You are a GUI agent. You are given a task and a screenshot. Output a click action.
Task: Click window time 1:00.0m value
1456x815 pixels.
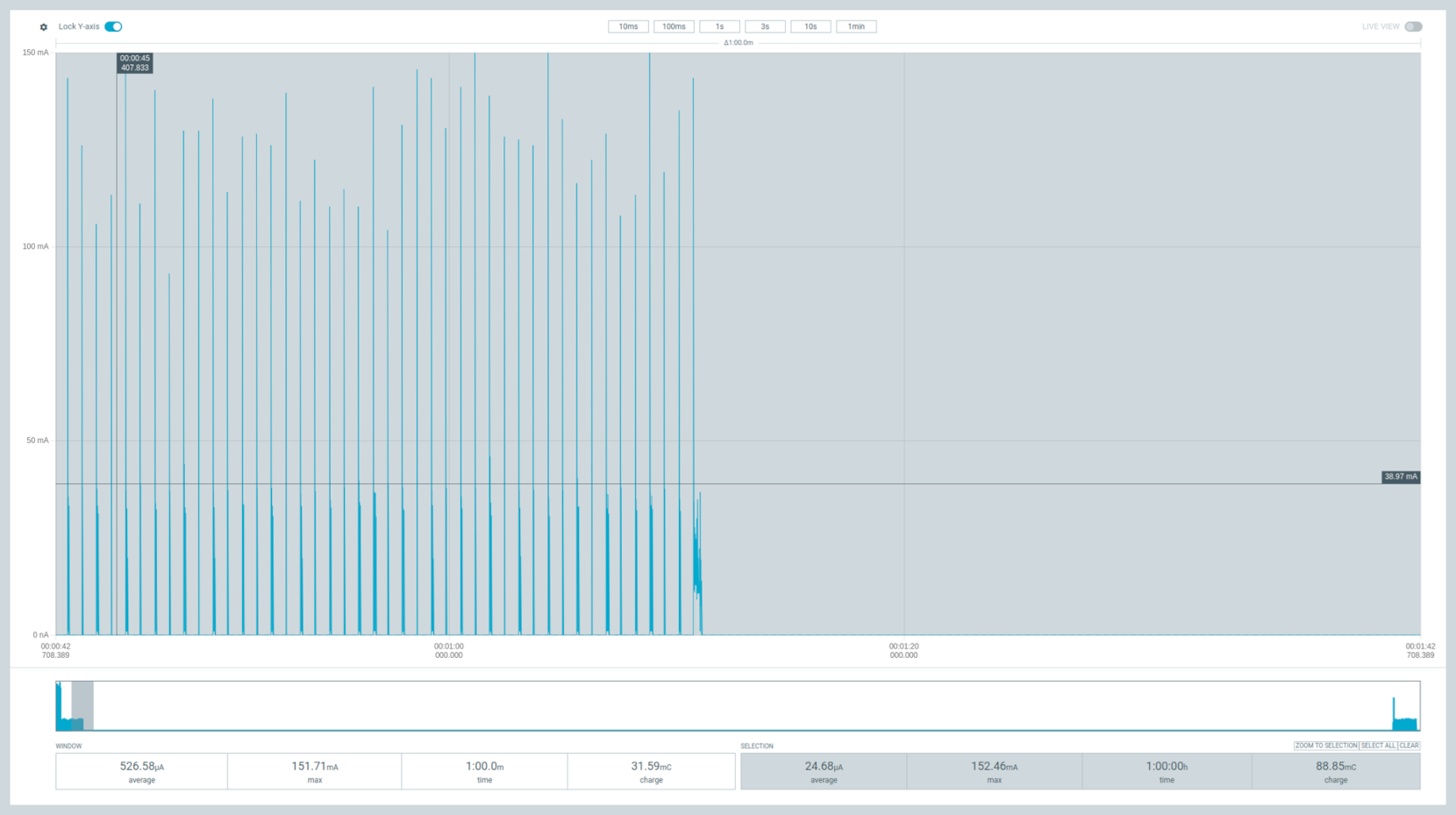[484, 767]
